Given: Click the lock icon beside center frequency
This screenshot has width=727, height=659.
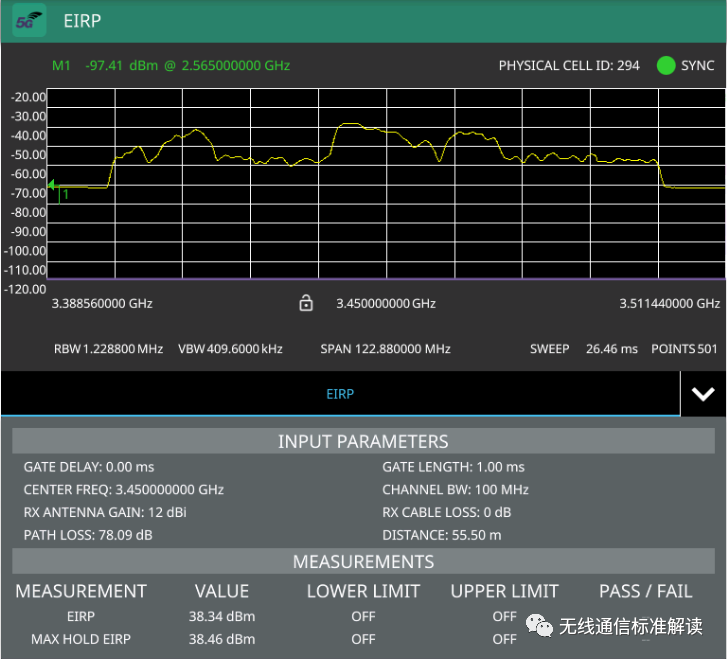Looking at the screenshot, I should coord(306,303).
